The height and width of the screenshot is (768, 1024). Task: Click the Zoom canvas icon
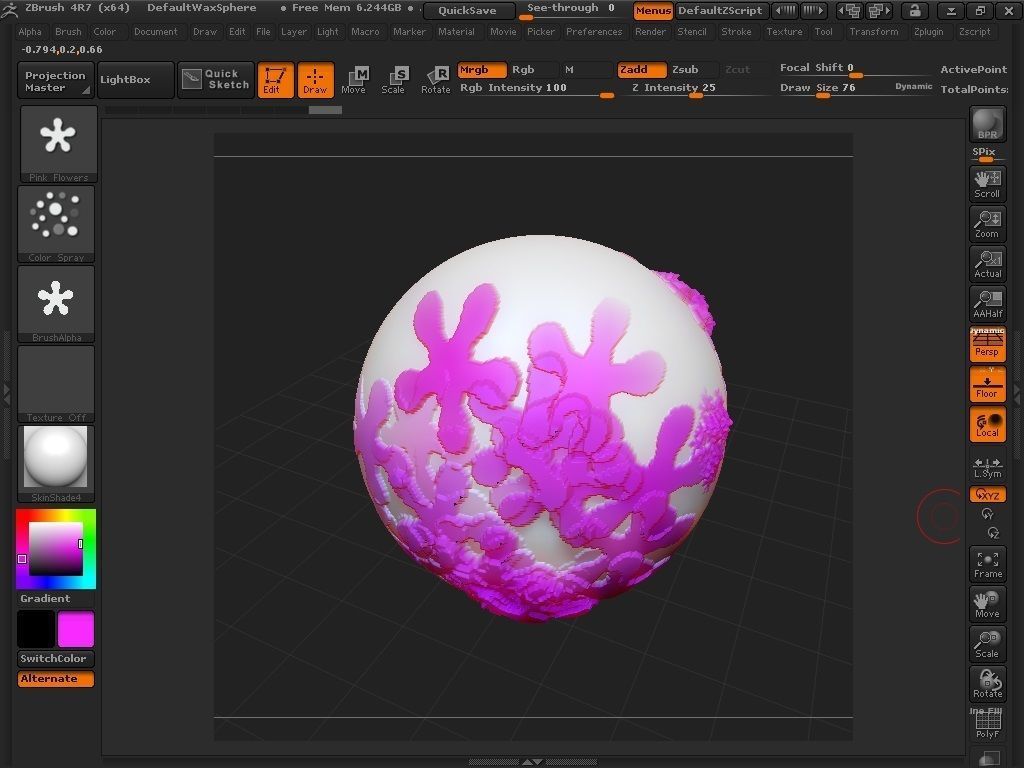click(x=987, y=223)
